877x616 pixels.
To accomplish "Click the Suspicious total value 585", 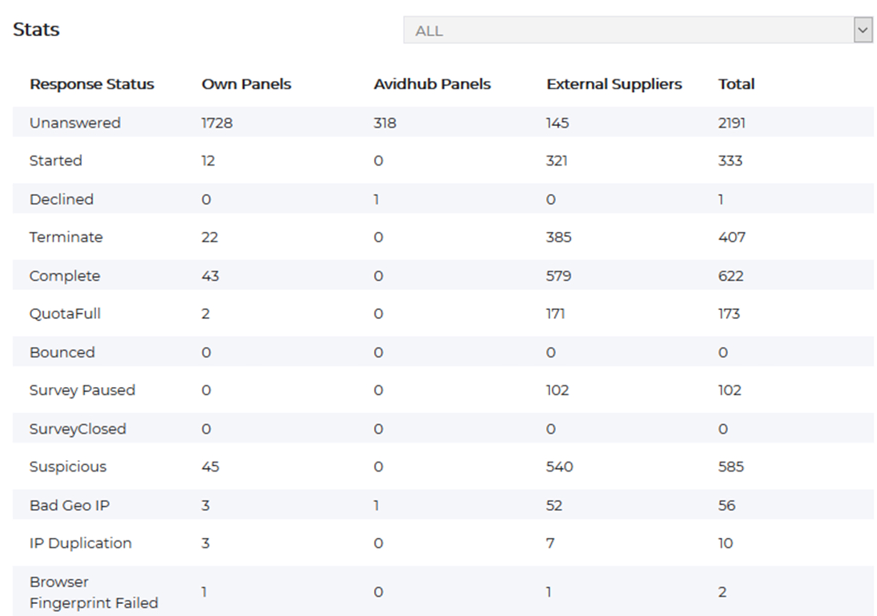I will click(731, 467).
